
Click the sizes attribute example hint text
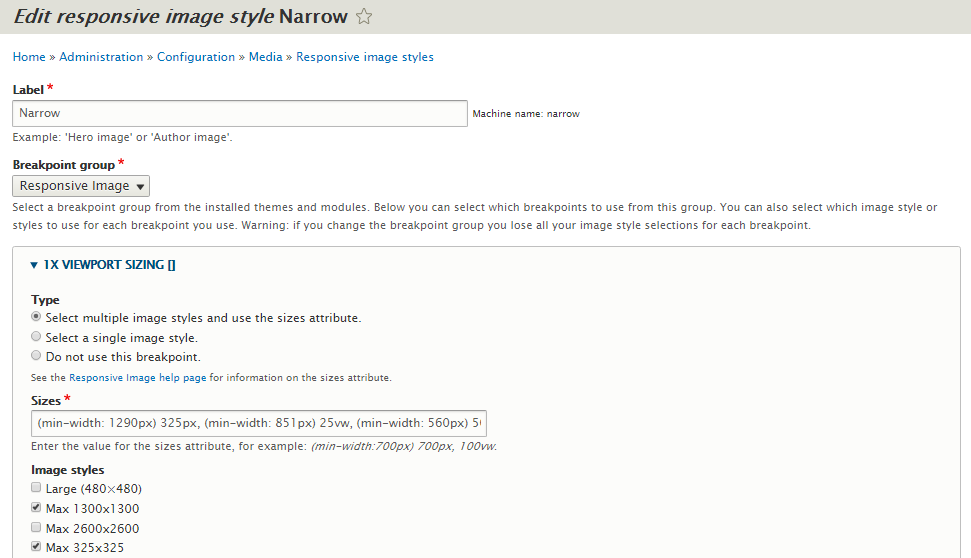(264, 447)
